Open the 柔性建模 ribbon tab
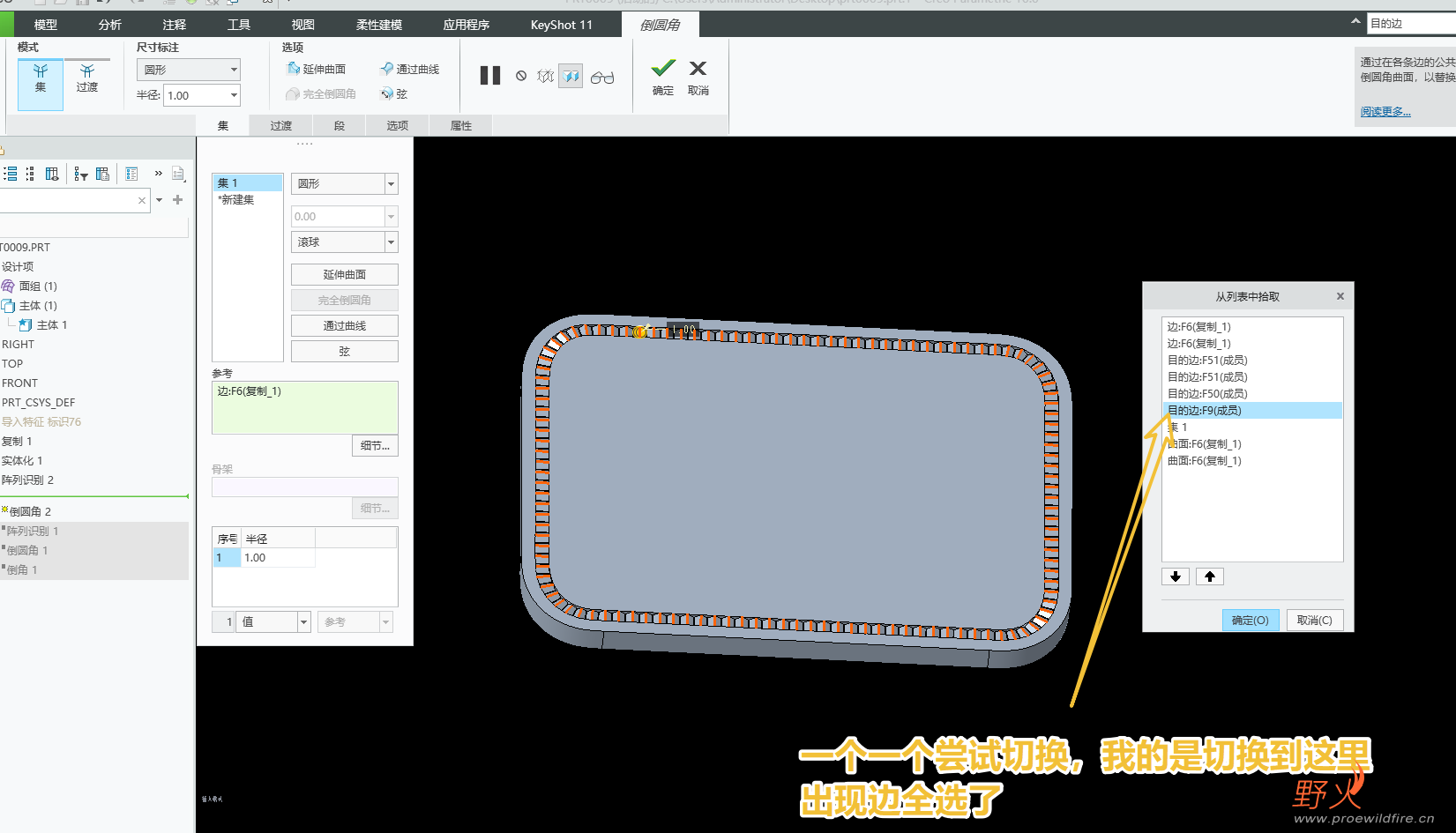 pos(379,25)
